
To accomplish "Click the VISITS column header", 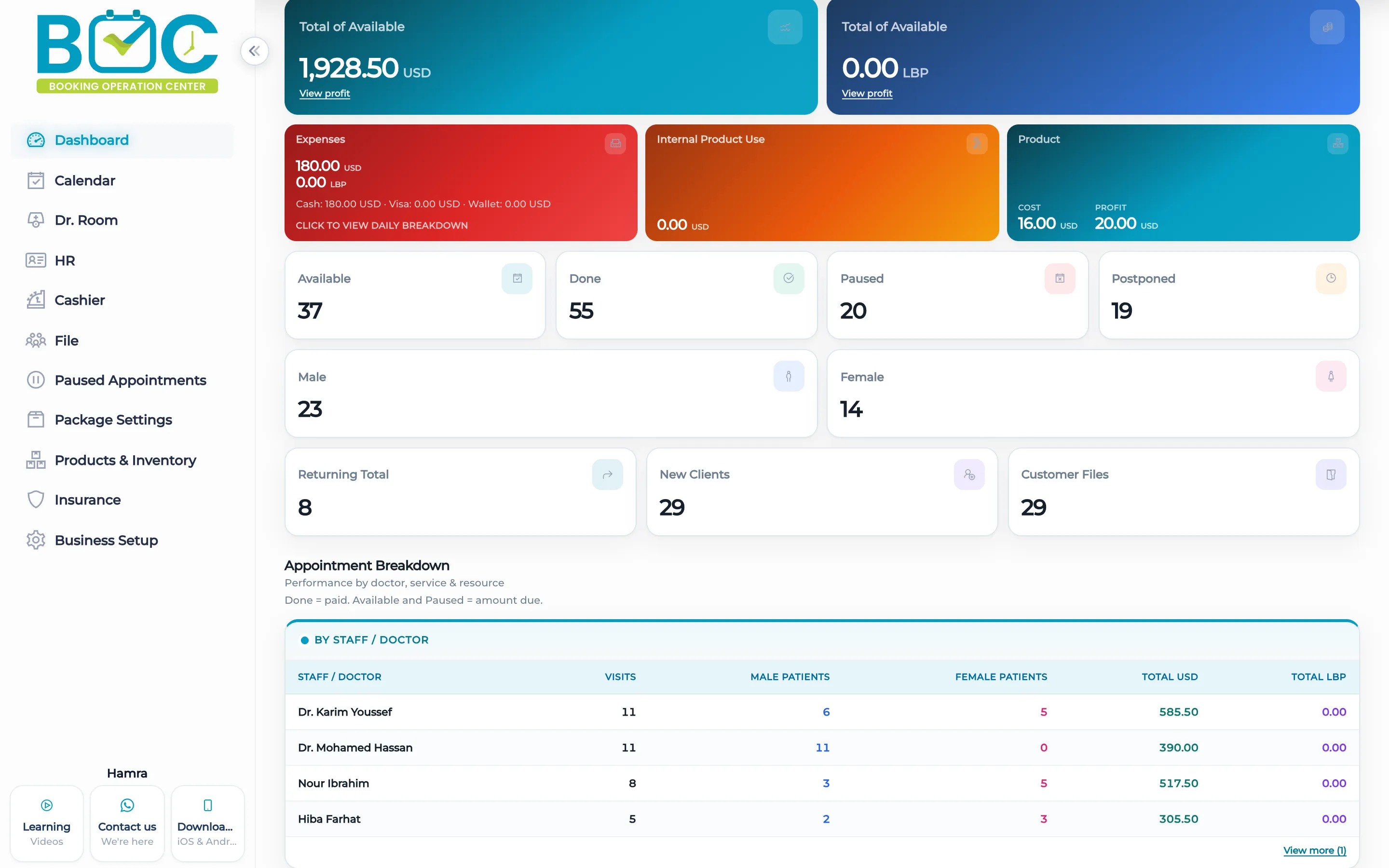I will tap(620, 677).
